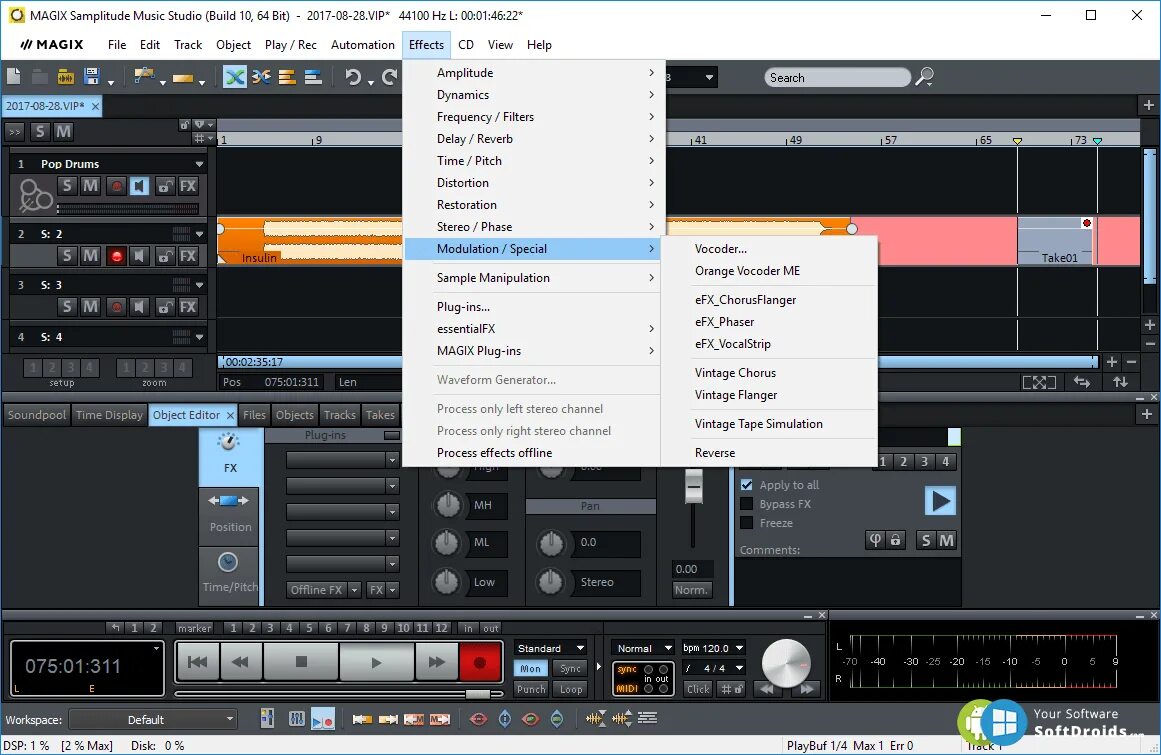Click the load audio file icon
1161x755 pixels.
click(x=65, y=76)
